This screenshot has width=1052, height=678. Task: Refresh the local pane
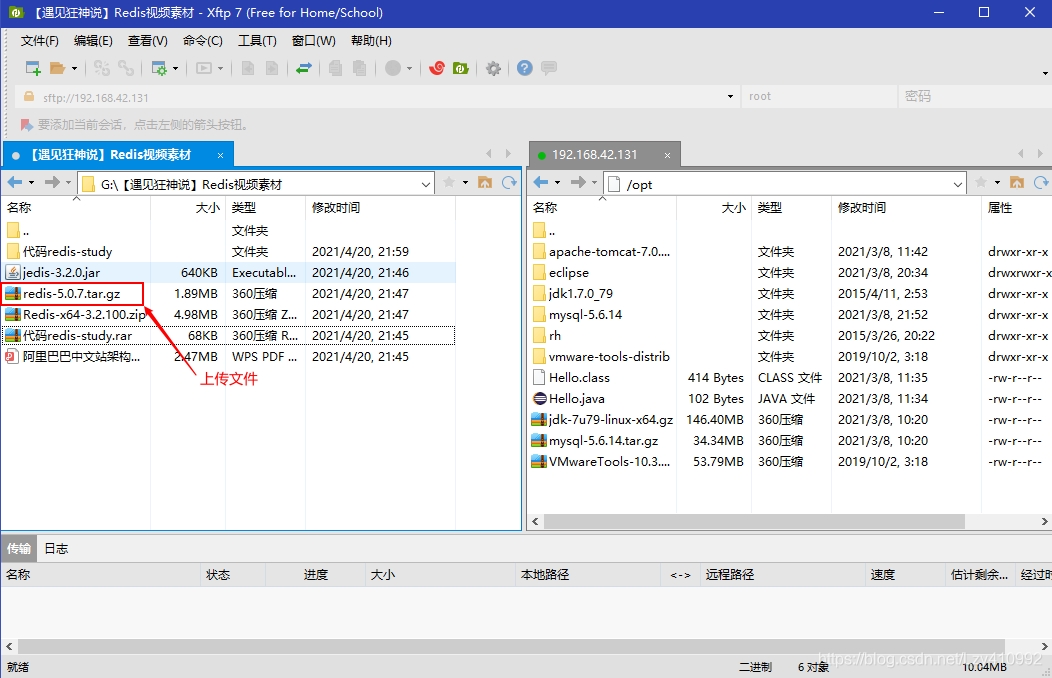509,182
